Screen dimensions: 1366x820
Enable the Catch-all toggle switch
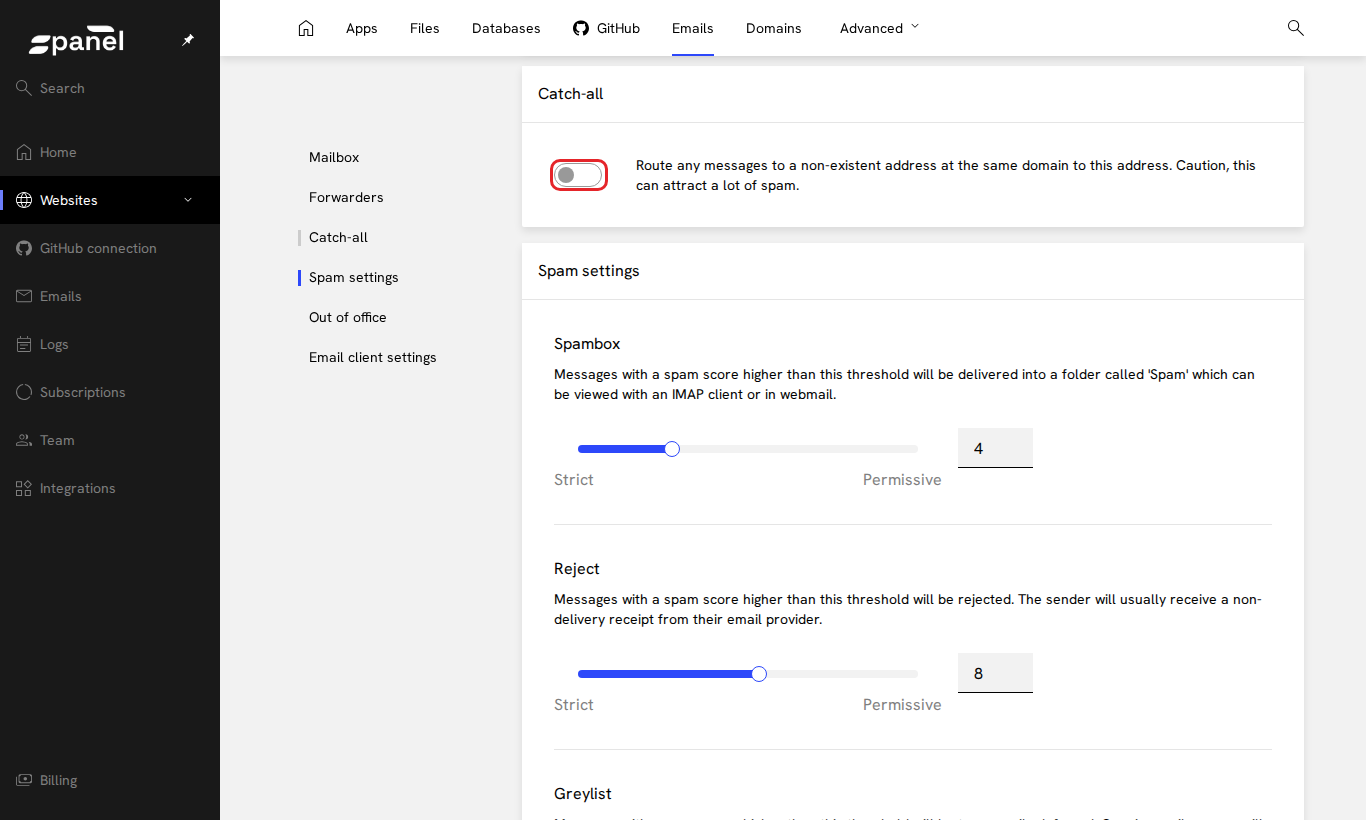coord(579,175)
